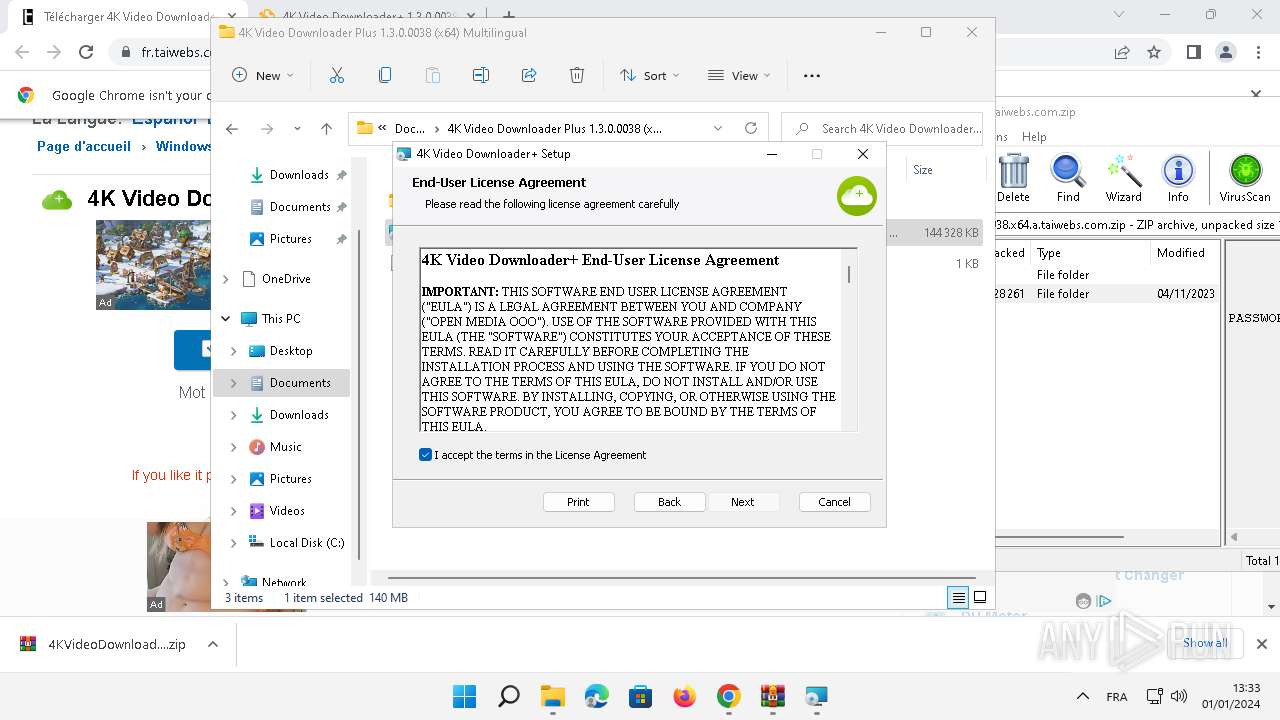Screen dimensions: 1280x720
Task: Expand the address bar history dropdown
Action: [x=717, y=128]
